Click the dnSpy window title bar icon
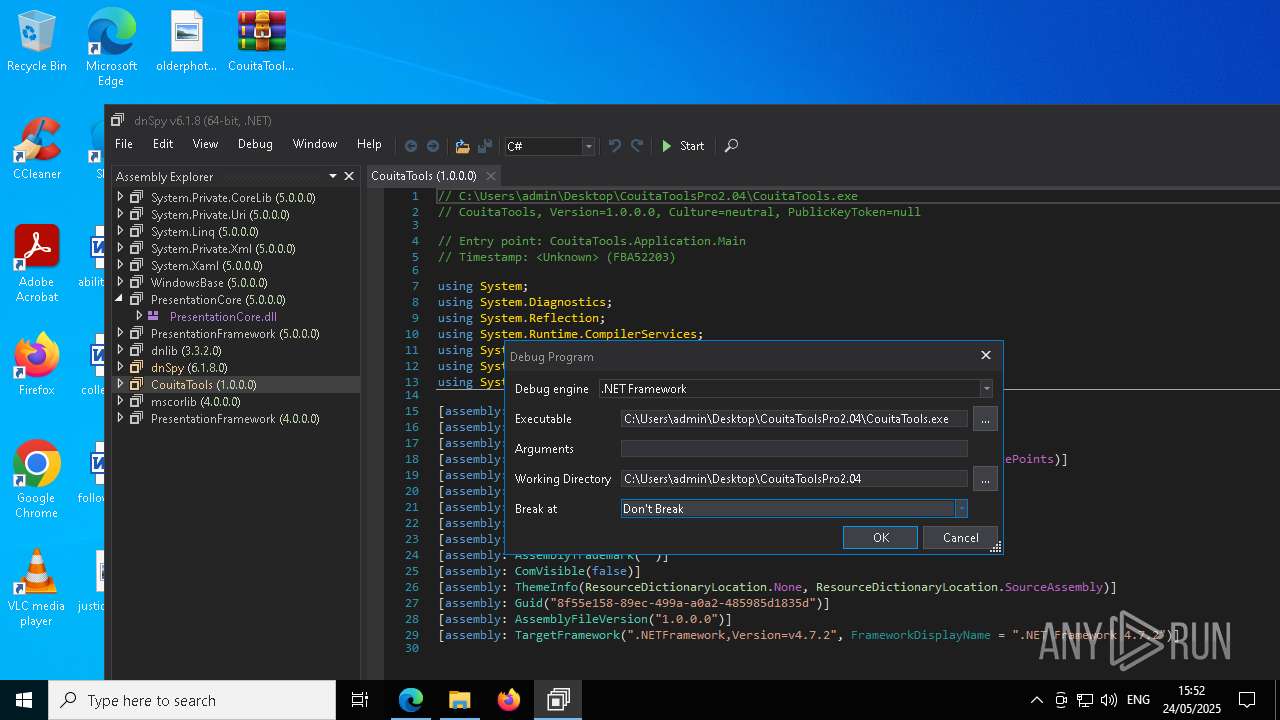 click(x=118, y=120)
